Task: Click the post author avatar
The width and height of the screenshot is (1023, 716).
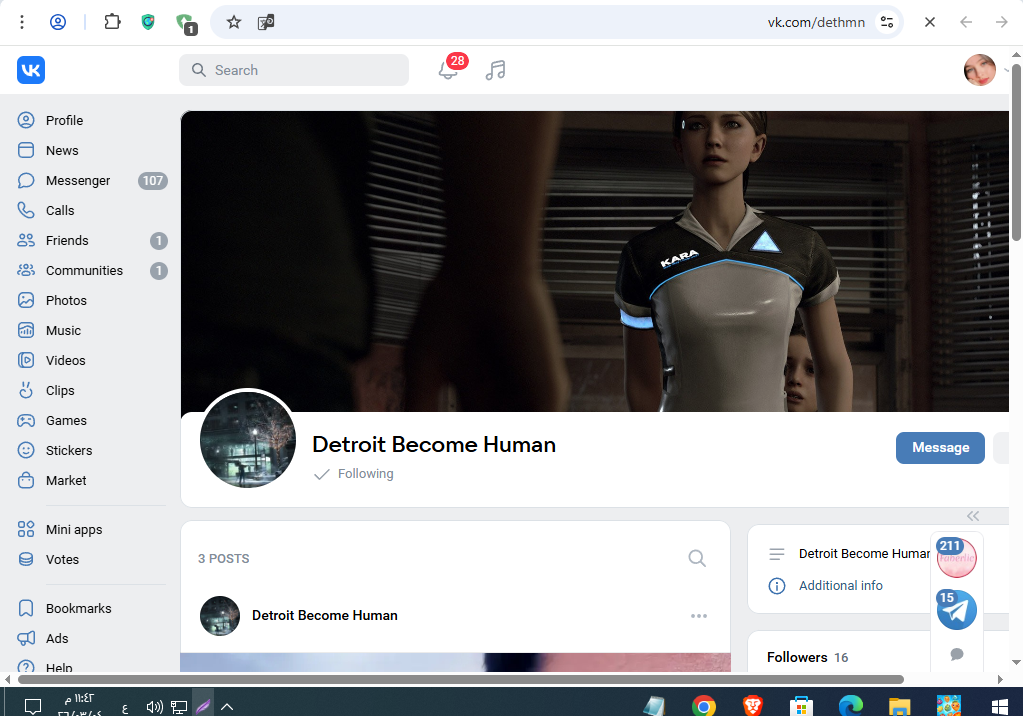Action: click(220, 615)
